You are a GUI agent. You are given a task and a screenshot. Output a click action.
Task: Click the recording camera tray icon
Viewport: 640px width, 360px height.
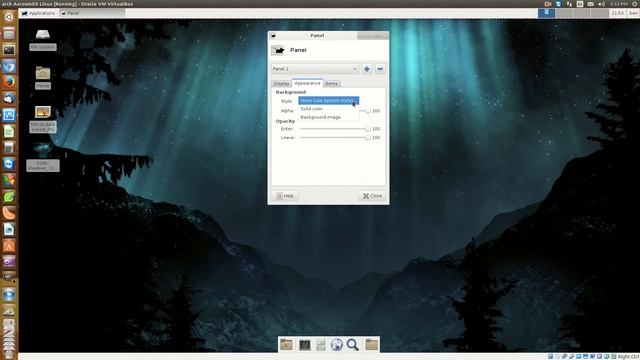pyautogui.click(x=548, y=4)
